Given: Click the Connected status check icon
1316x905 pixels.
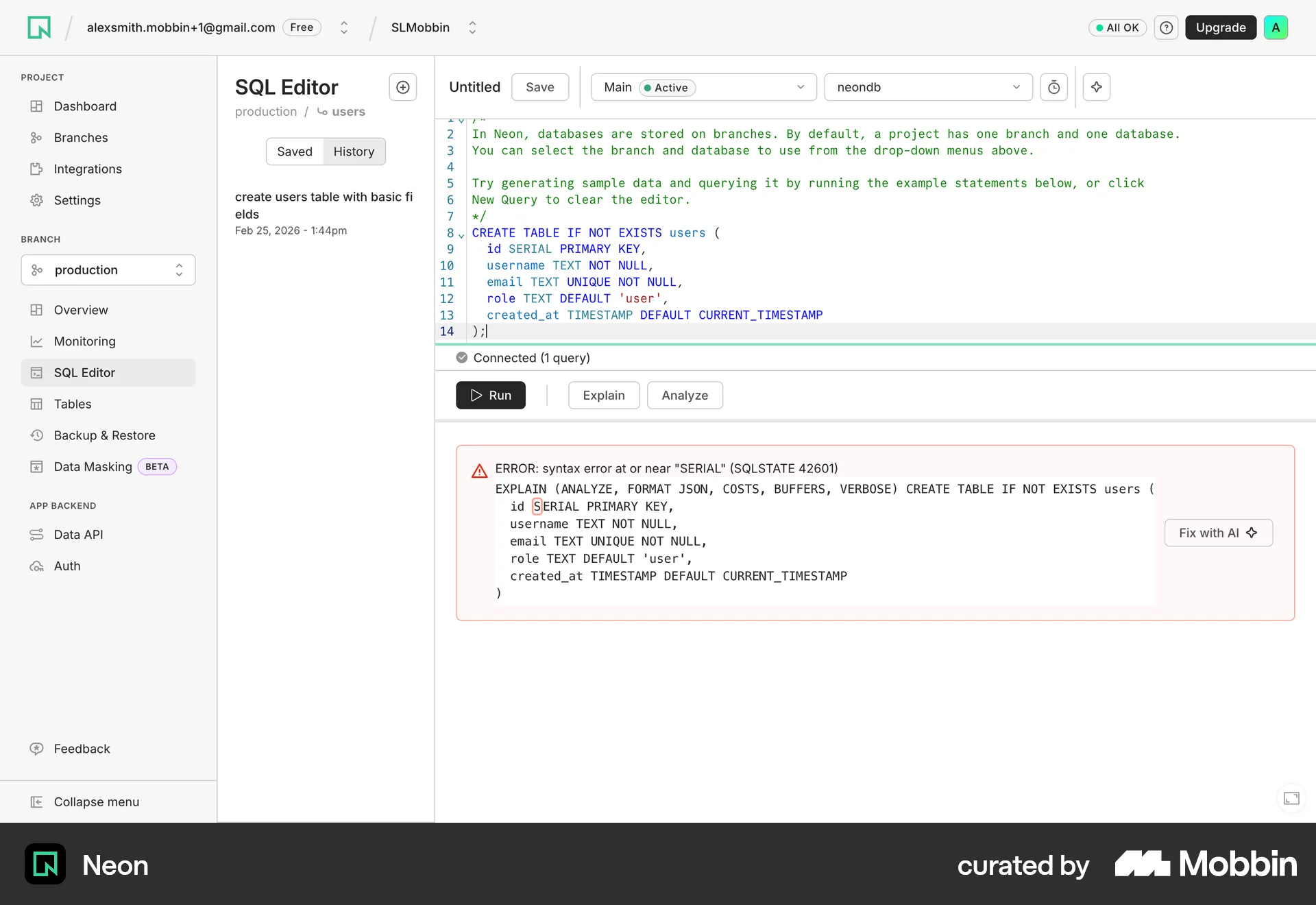Looking at the screenshot, I should click(462, 357).
